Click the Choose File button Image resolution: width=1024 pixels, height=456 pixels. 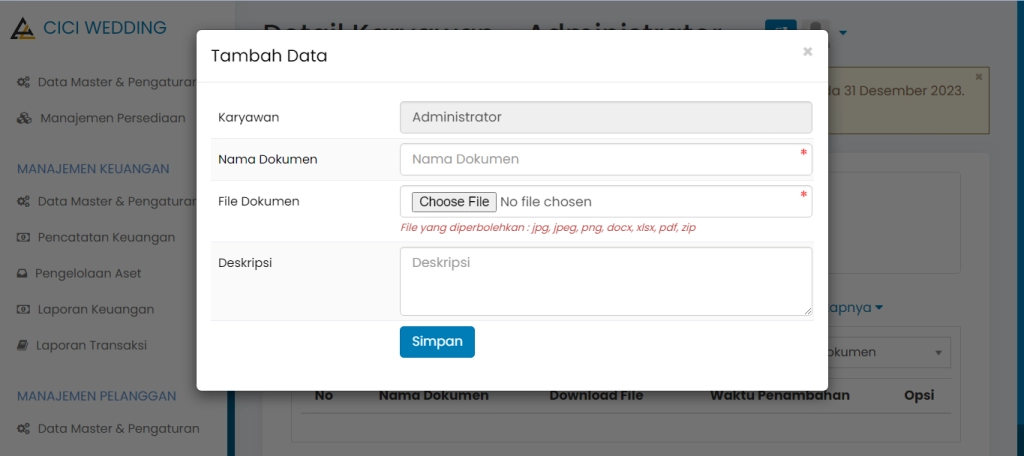454,202
